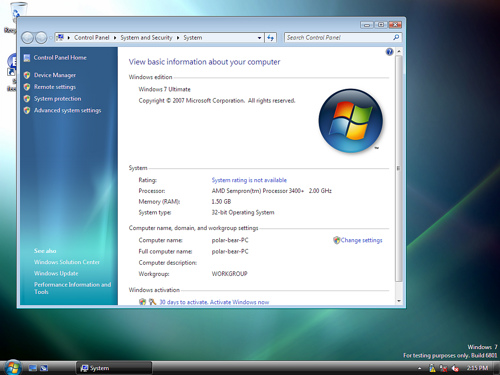Image resolution: width=500 pixels, height=375 pixels.
Task: Close the System window
Action: [x=395, y=25]
